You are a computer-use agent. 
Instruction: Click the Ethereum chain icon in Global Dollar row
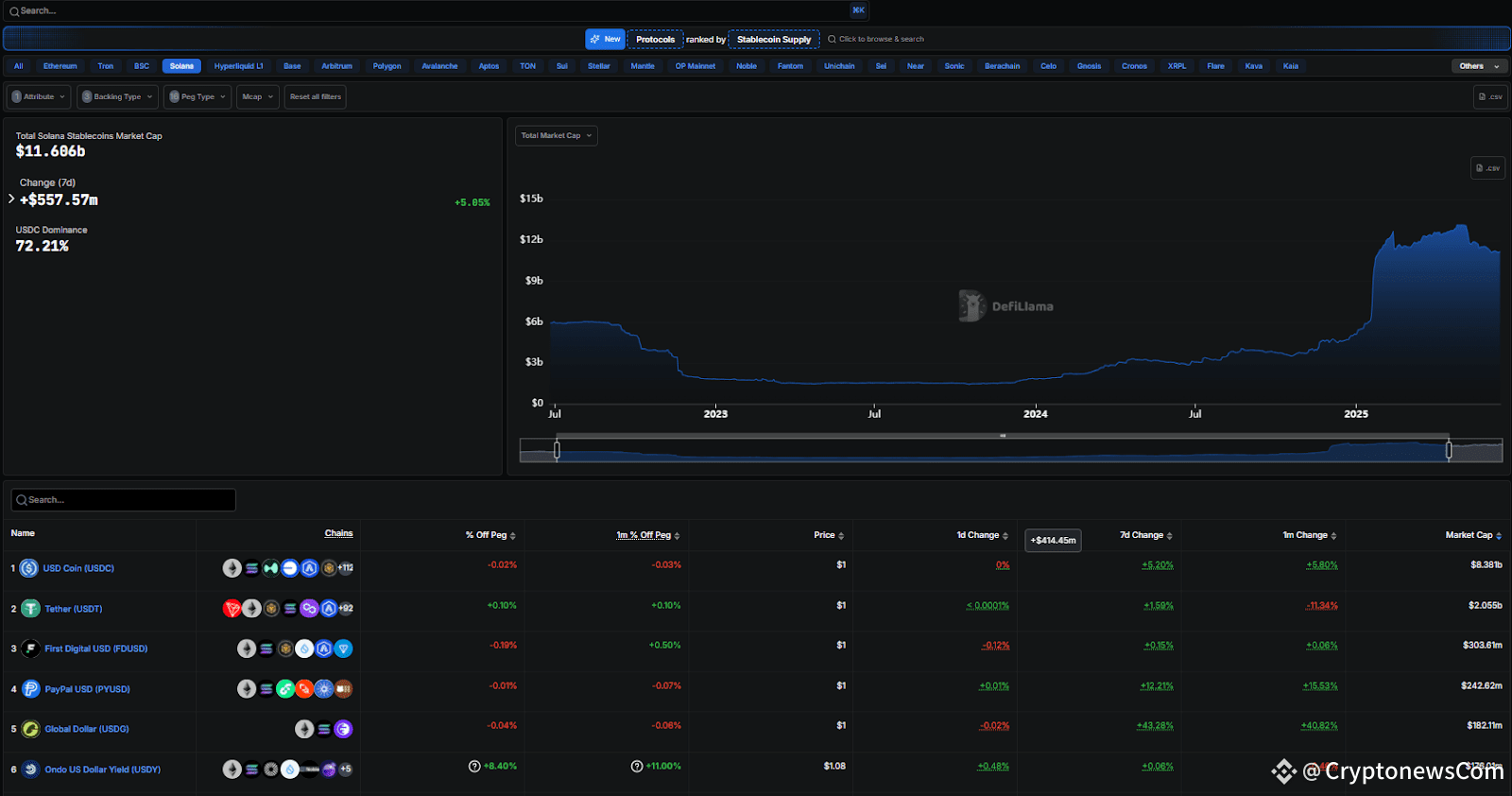click(304, 729)
